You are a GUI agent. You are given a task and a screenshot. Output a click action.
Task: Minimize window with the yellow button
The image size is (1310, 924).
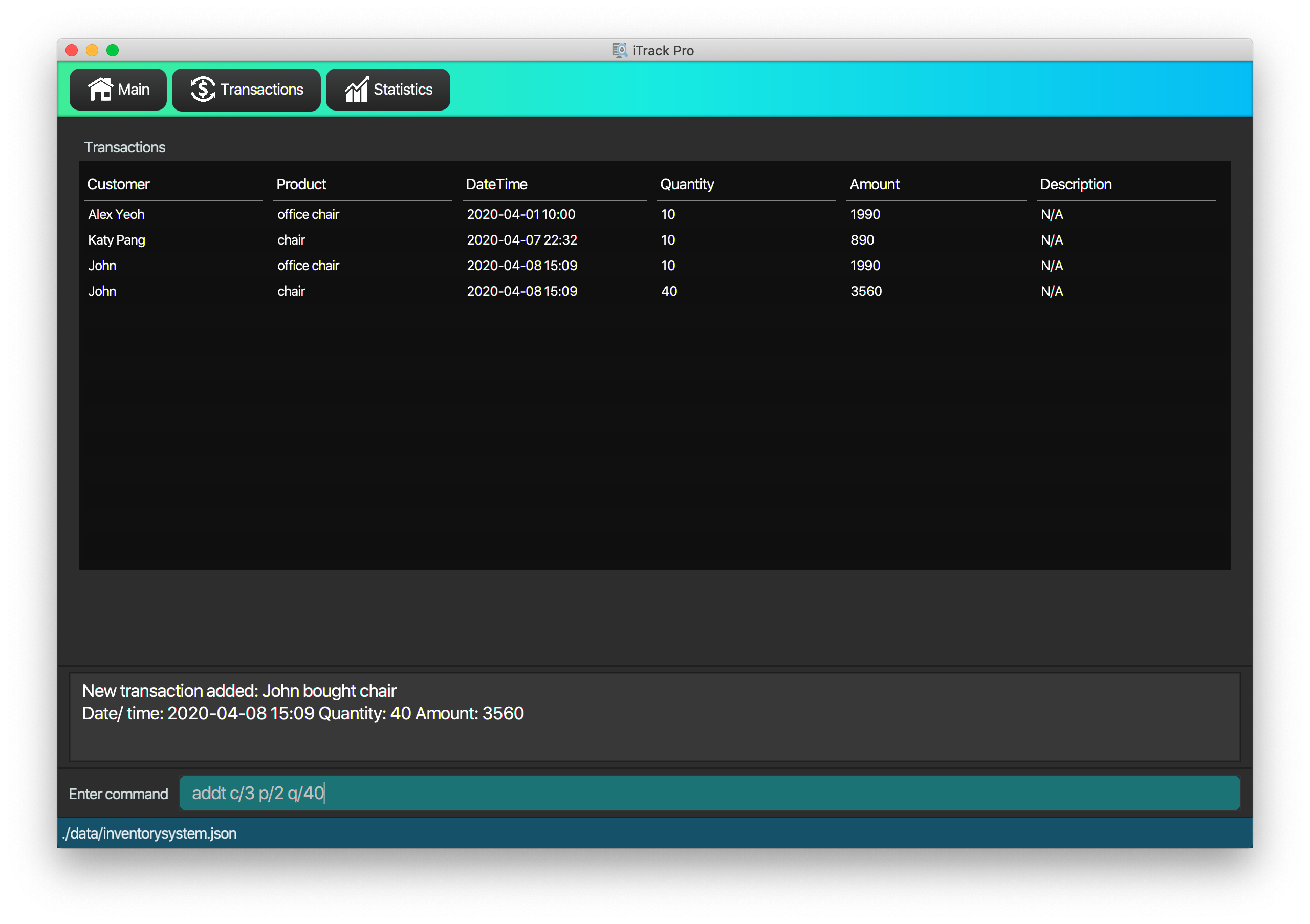click(x=92, y=50)
